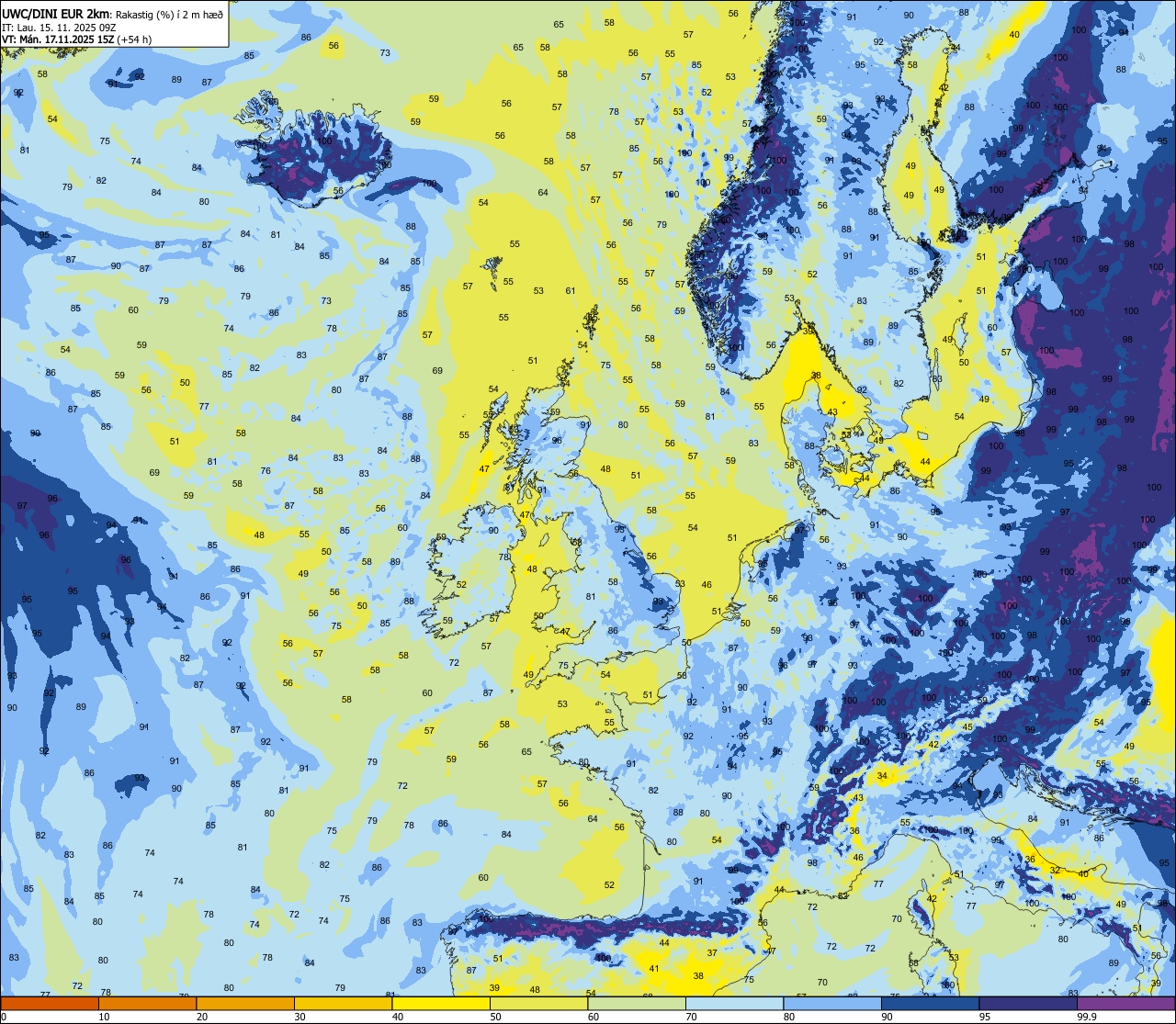Click the color scale tick label '80'
The width and height of the screenshot is (1176, 1024).
click(789, 1017)
